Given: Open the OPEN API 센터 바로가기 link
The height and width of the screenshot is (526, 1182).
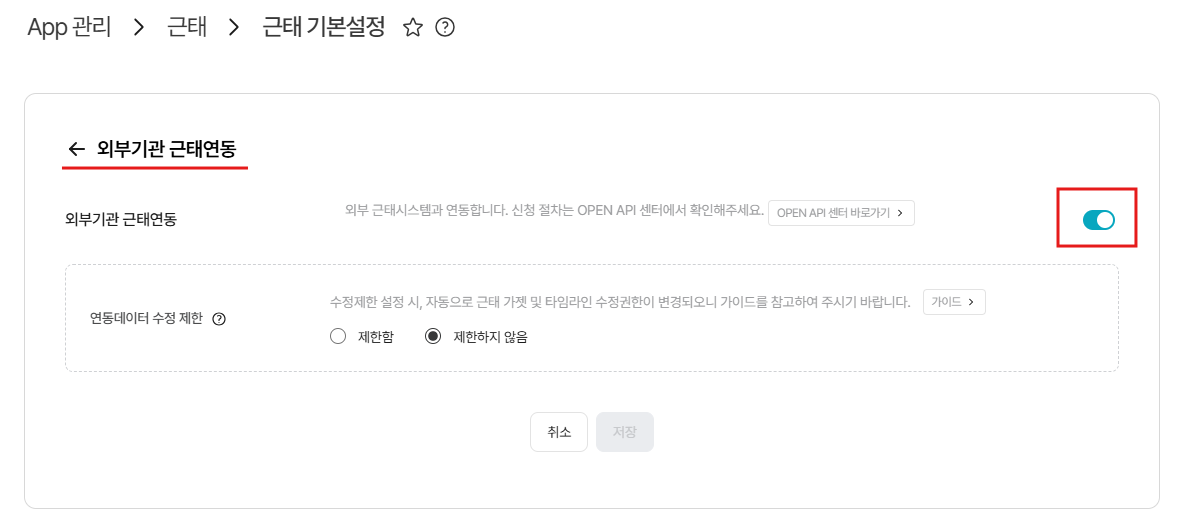Looking at the screenshot, I should (841, 213).
